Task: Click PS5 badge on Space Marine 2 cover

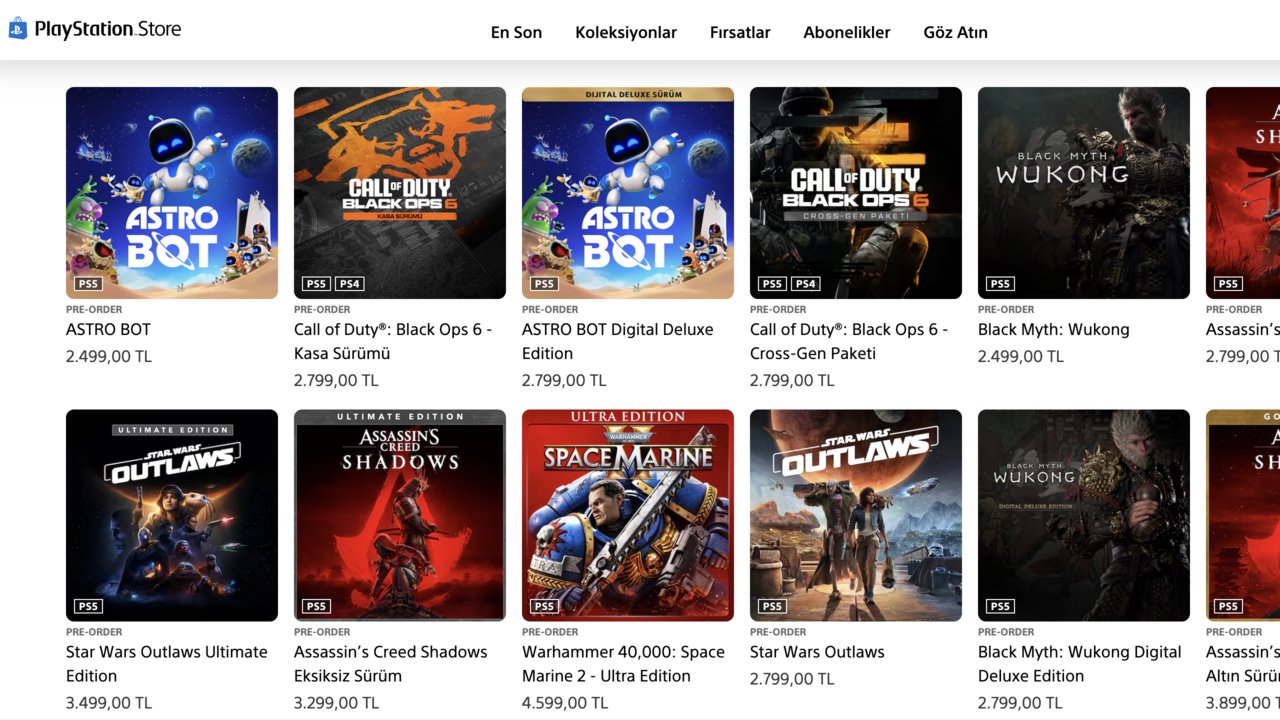Action: [x=544, y=606]
